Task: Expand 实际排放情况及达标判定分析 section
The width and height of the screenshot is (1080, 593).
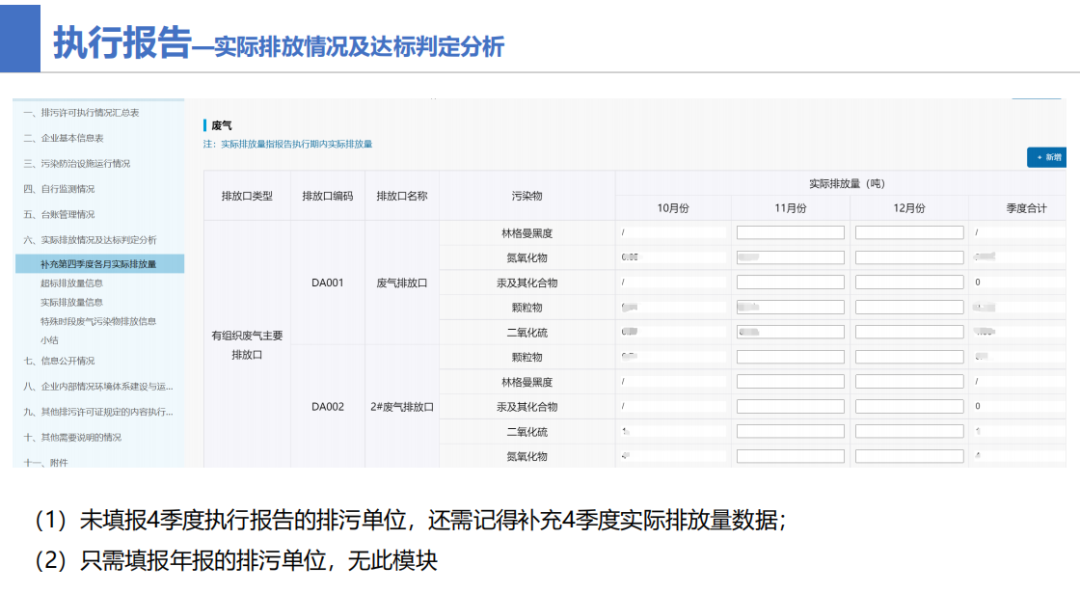Action: pyautogui.click(x=94, y=238)
